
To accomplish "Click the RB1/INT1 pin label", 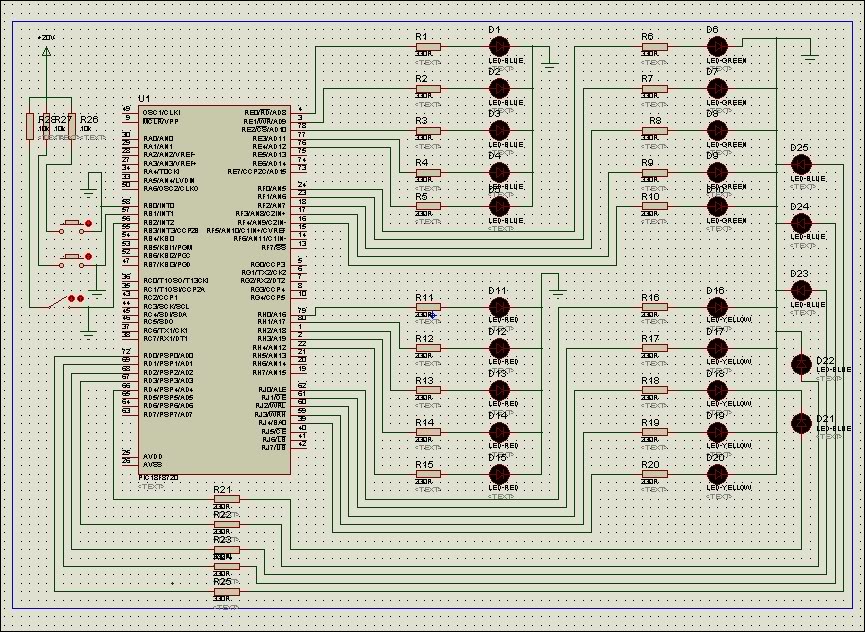I will click(x=159, y=214).
